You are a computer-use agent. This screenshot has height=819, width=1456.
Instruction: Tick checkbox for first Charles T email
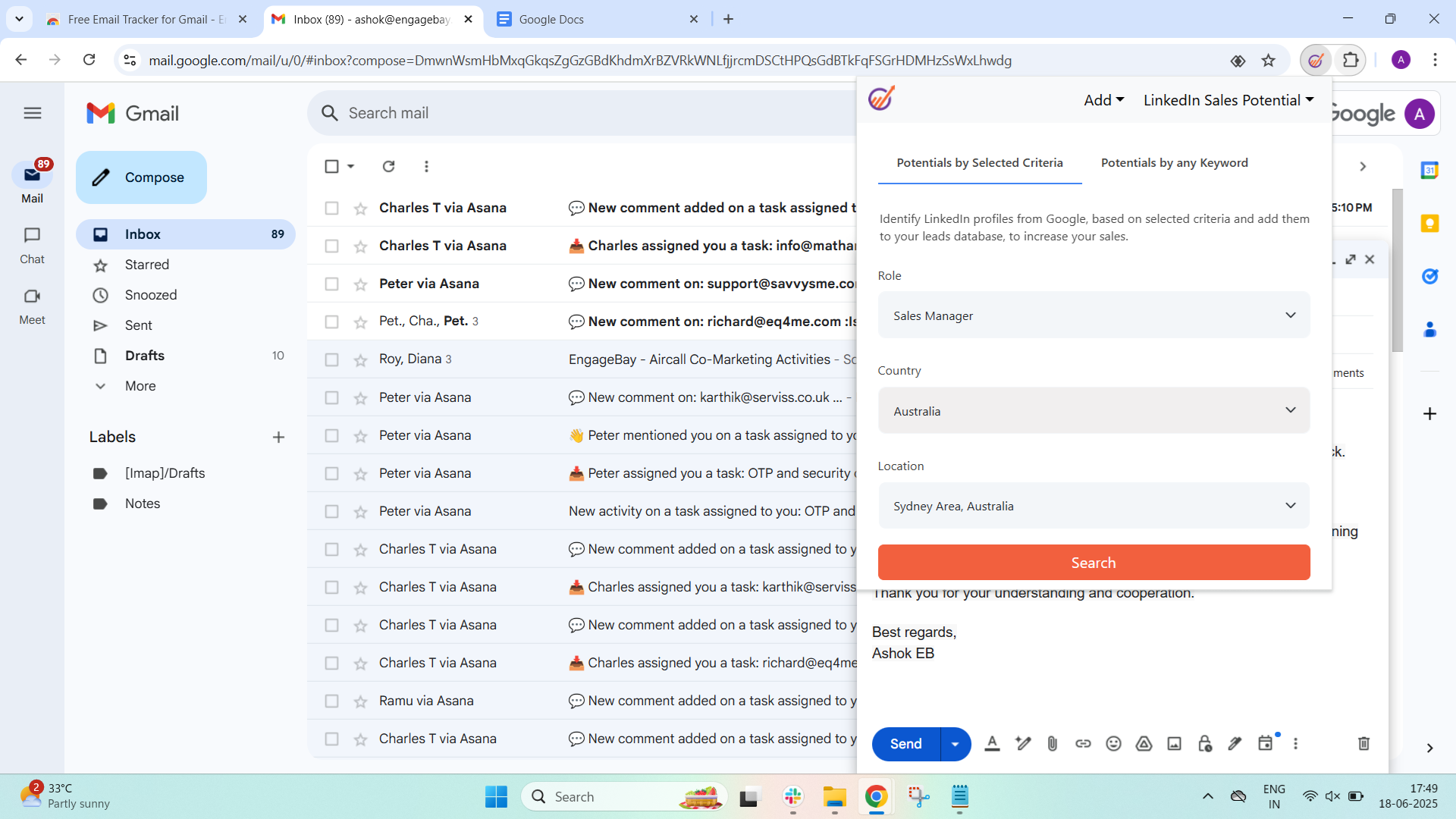331,208
